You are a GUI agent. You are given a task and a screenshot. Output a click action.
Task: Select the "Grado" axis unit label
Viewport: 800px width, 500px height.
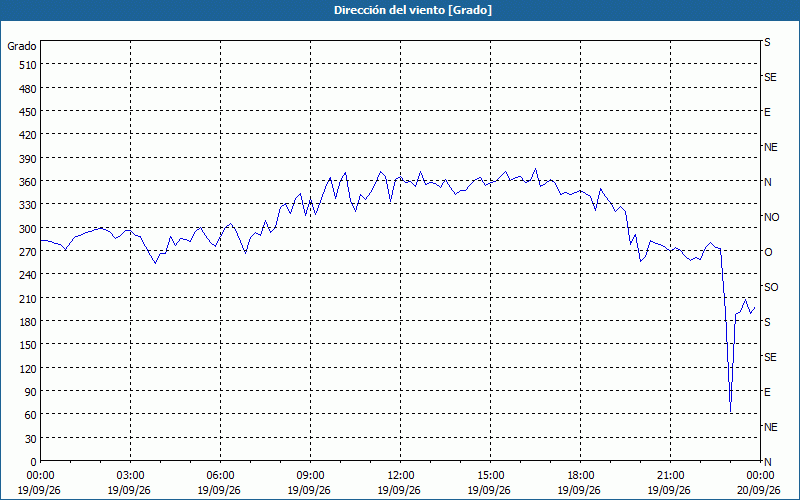[22, 46]
